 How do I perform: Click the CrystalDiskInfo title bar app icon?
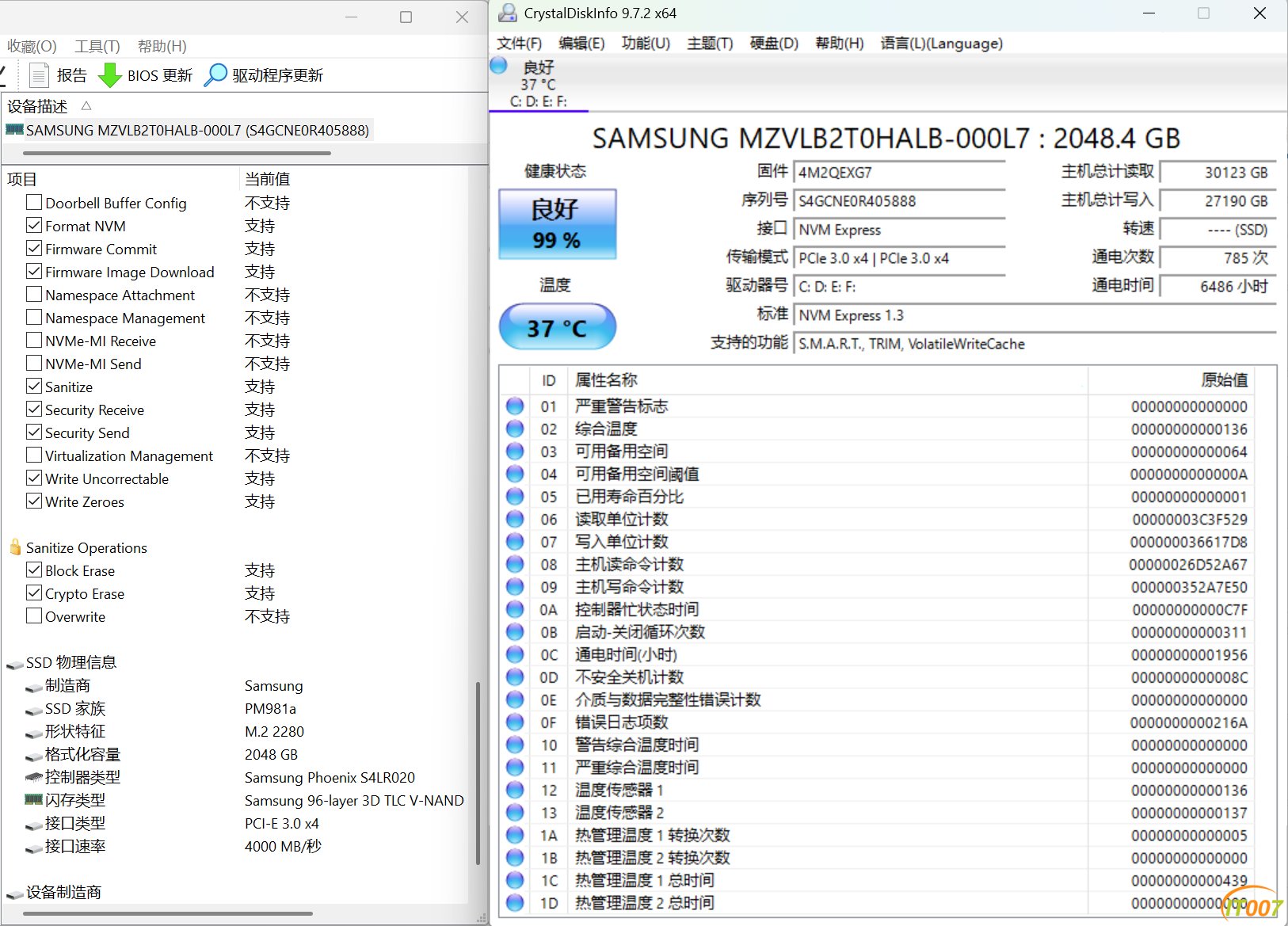tap(507, 13)
